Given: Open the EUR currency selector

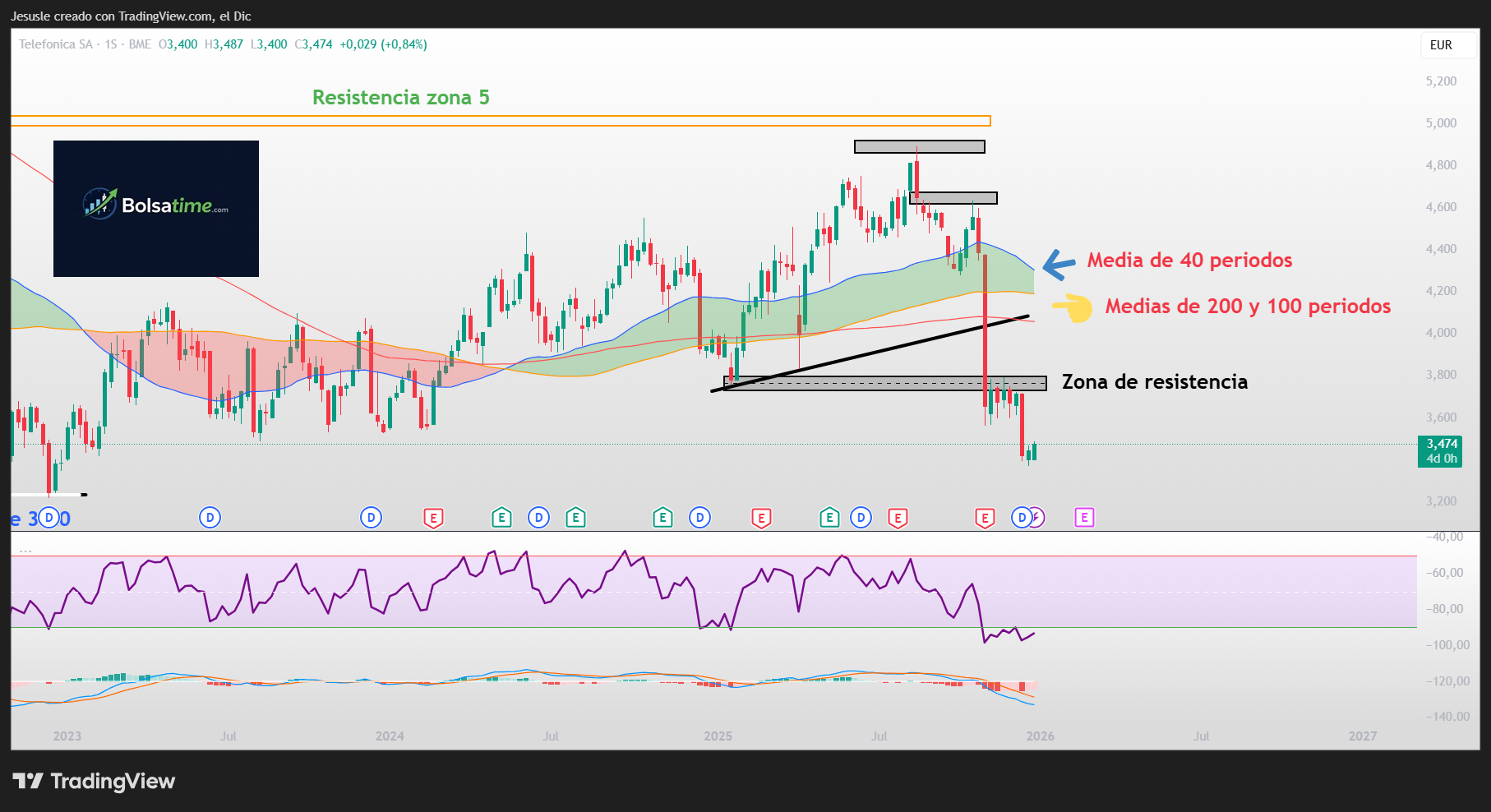Looking at the screenshot, I should click(1447, 45).
